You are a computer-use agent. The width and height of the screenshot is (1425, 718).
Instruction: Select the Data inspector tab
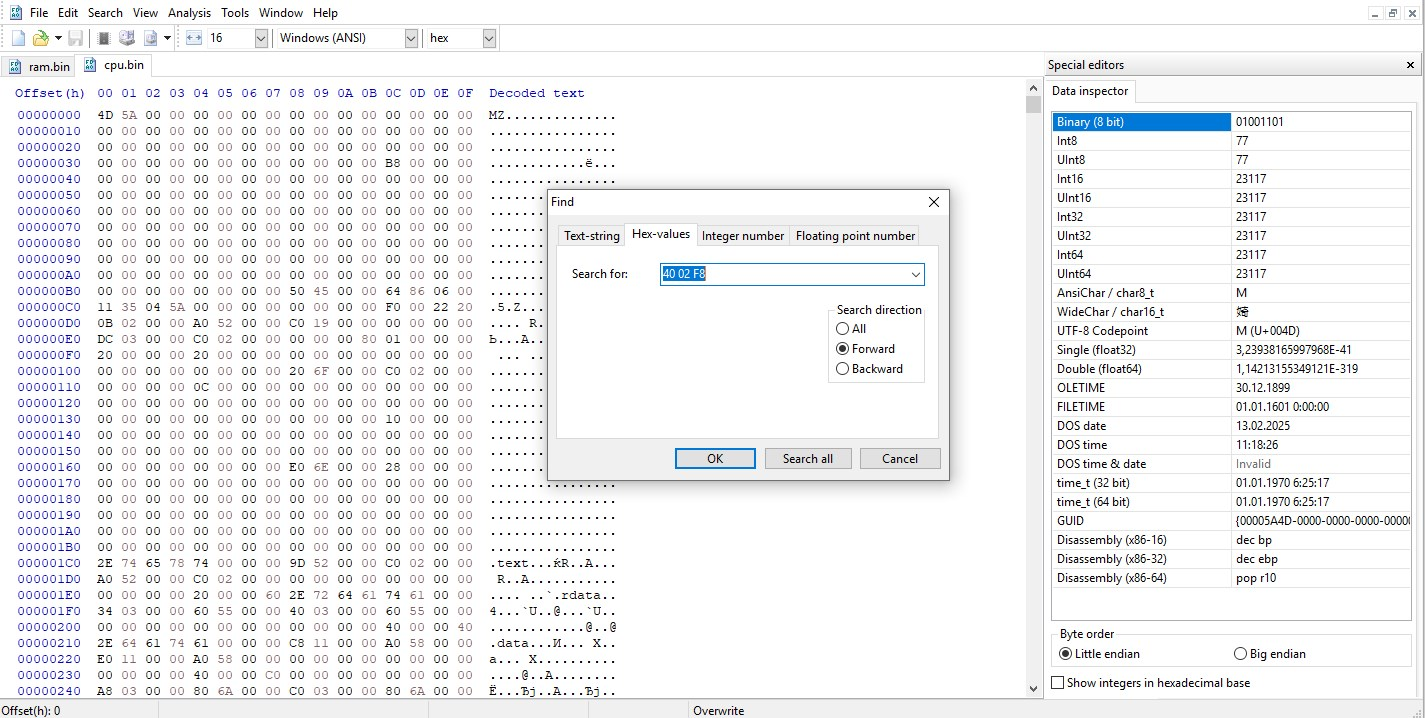1090,91
